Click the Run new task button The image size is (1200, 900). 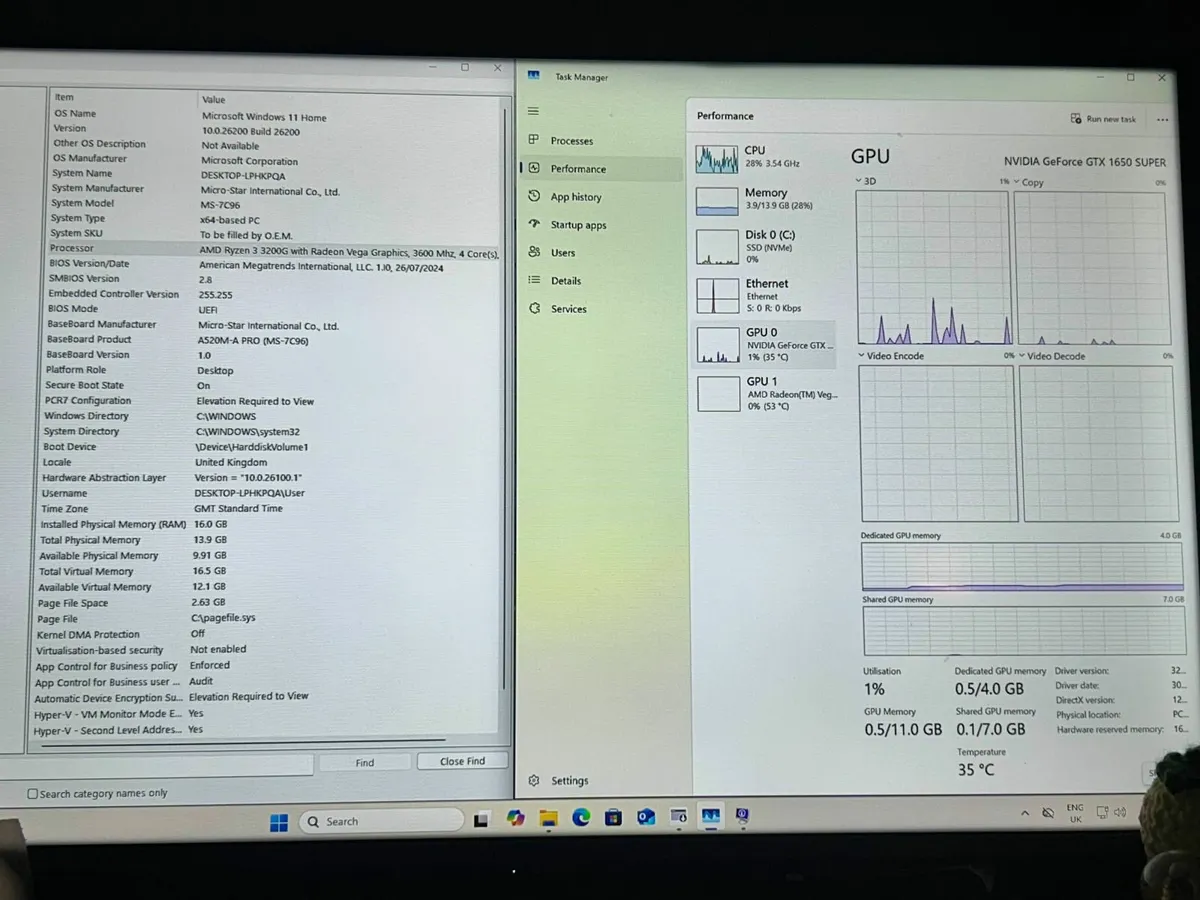pyautogui.click(x=1103, y=119)
